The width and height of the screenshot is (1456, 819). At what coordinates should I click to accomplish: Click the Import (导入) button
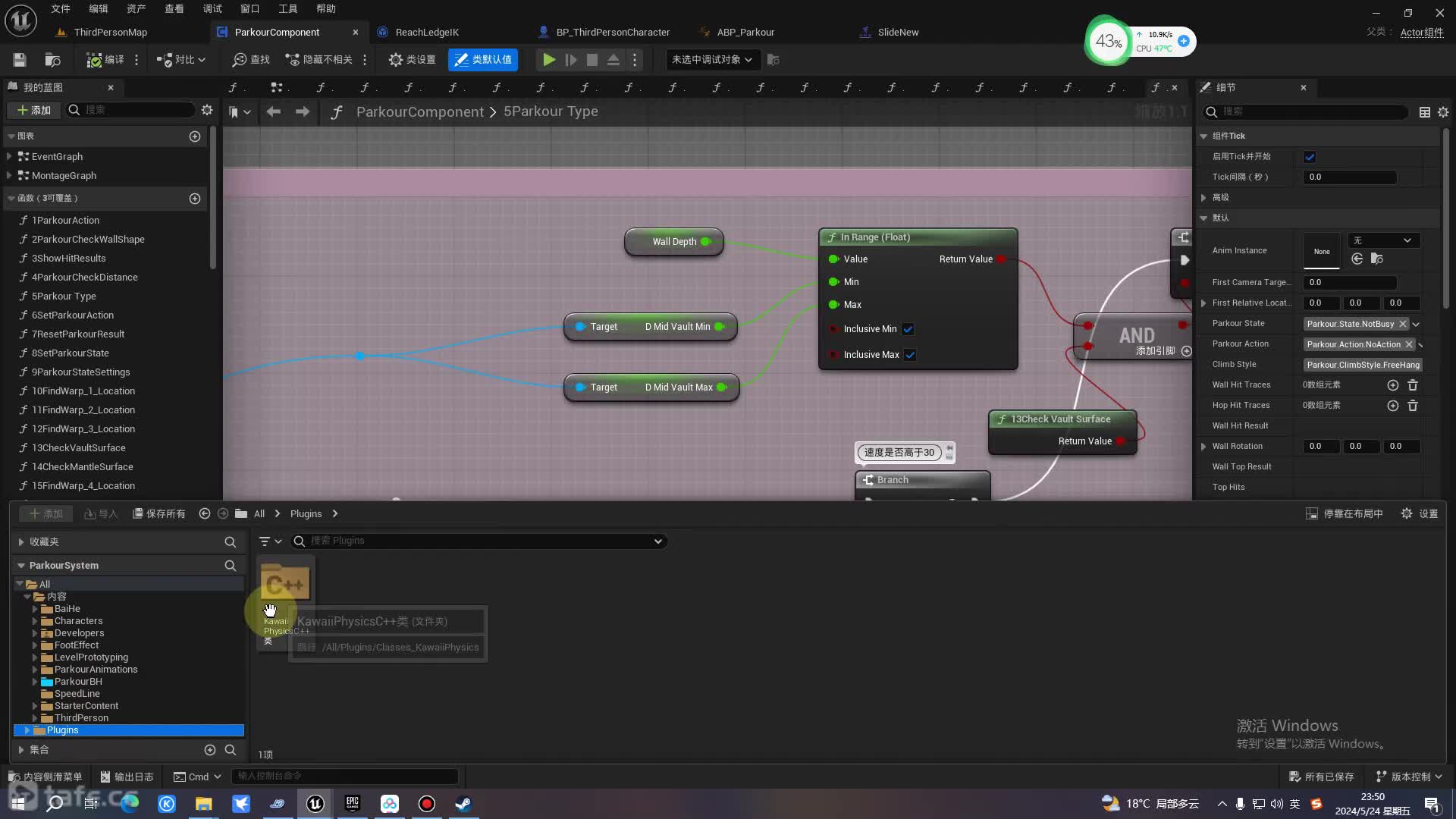pyautogui.click(x=101, y=513)
